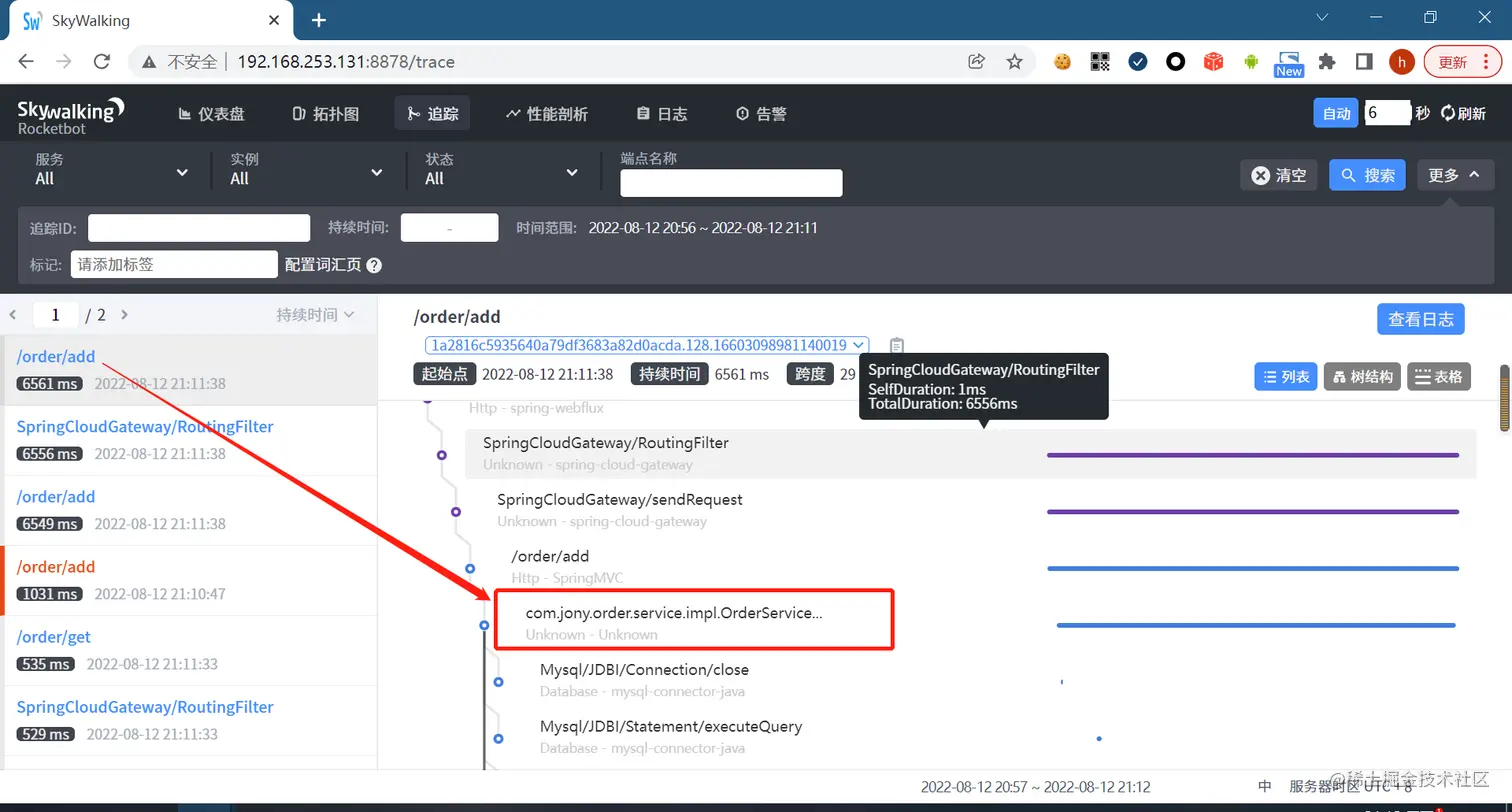Click the help icon beside 配置词汇页
1512x812 pixels.
pyautogui.click(x=374, y=265)
